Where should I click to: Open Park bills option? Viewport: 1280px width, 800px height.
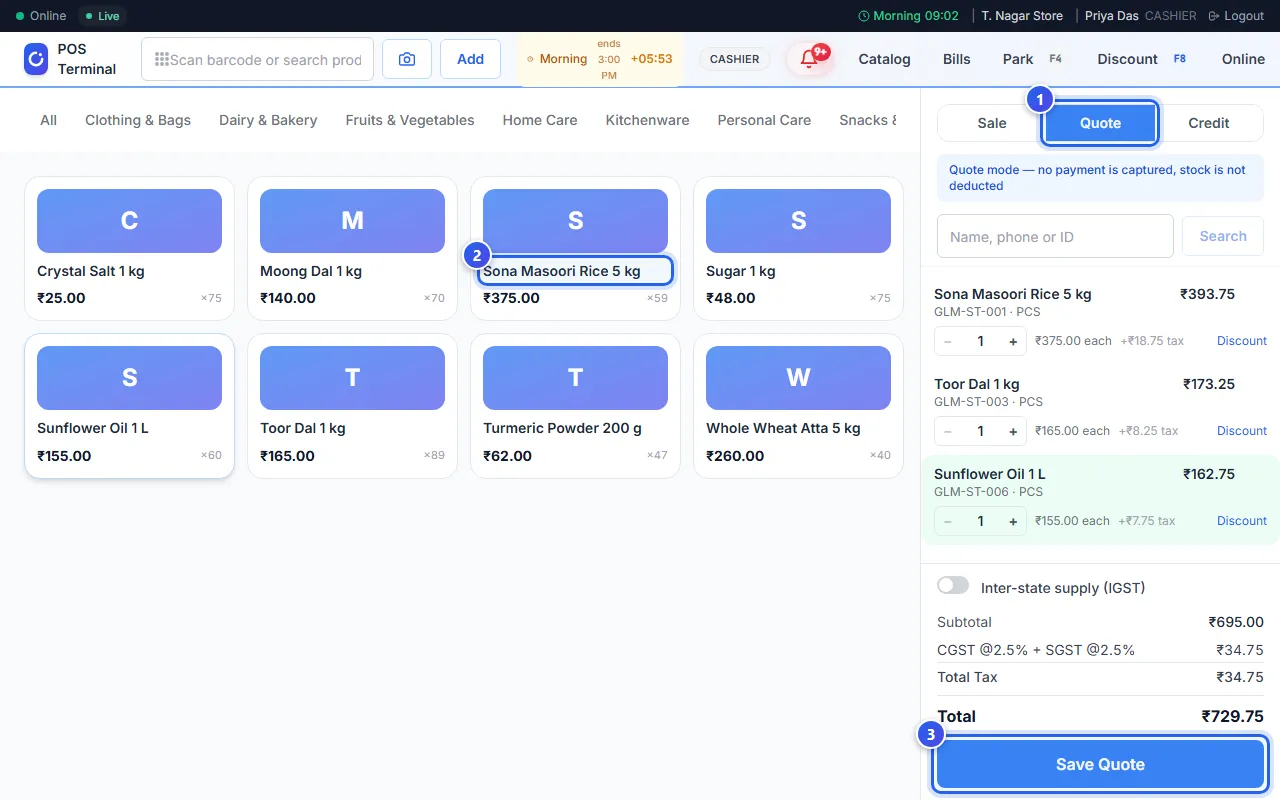[x=1032, y=59]
